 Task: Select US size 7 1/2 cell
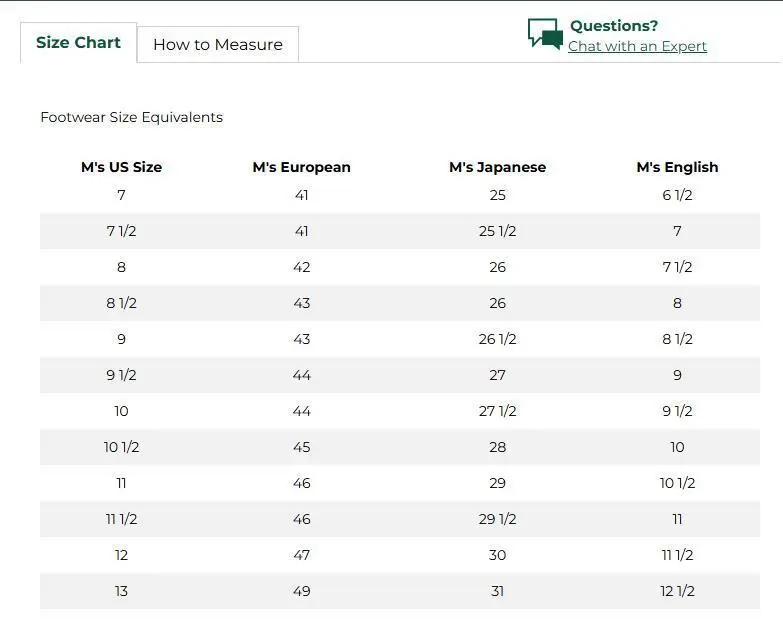[x=121, y=231]
